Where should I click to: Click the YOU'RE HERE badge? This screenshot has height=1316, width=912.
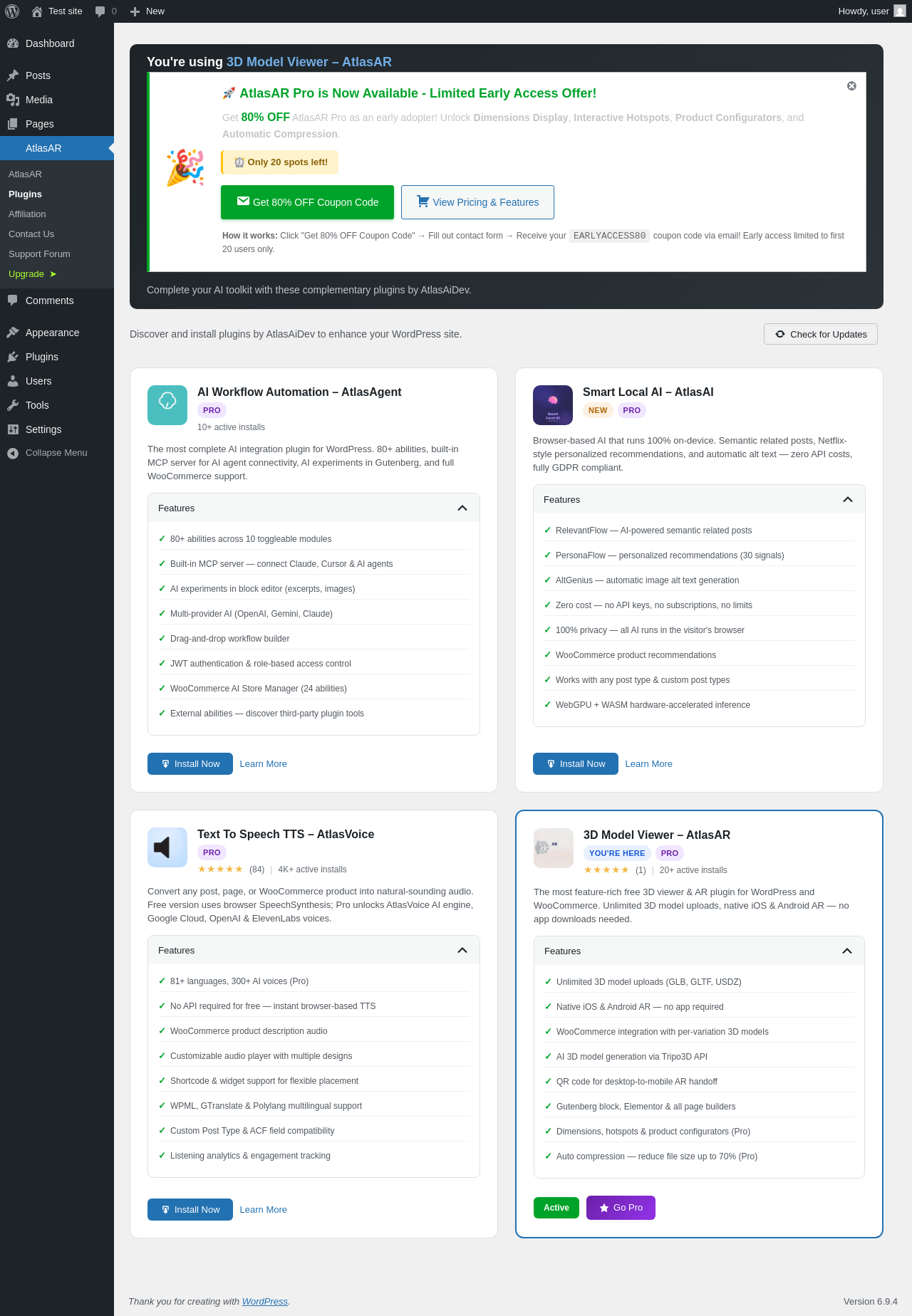click(617, 853)
